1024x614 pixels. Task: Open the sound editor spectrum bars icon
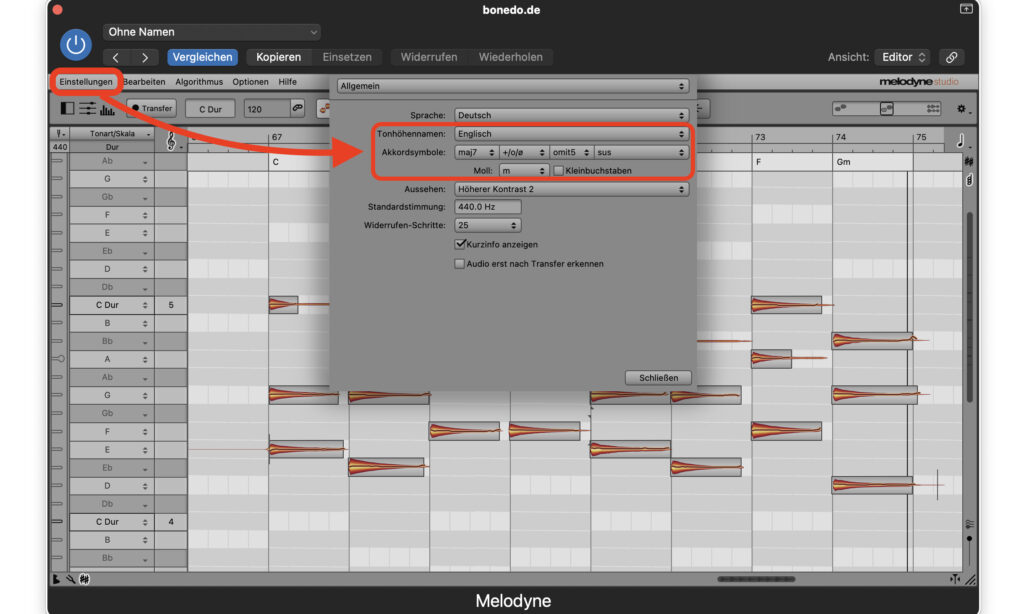click(107, 109)
